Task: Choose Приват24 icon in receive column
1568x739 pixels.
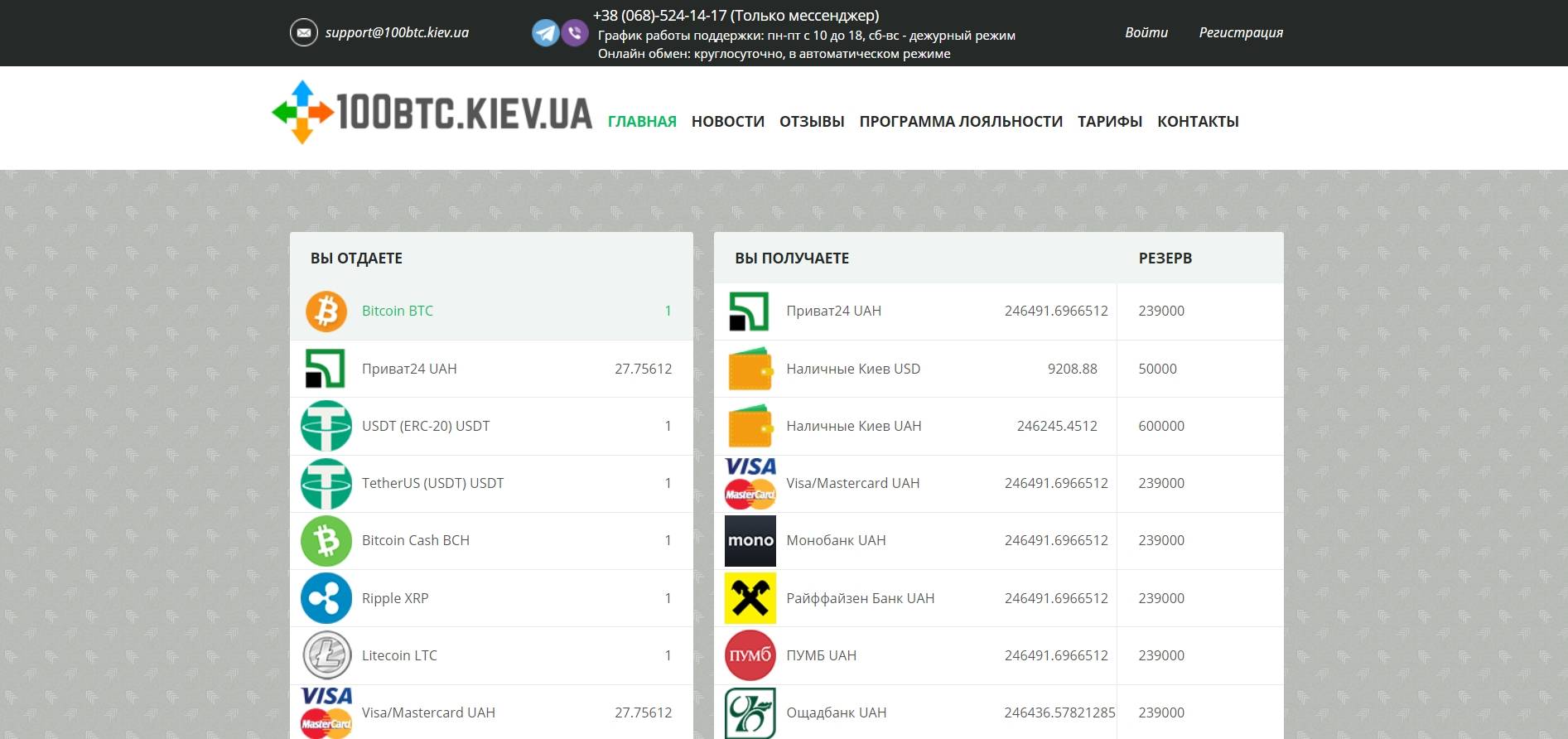Action: point(749,312)
